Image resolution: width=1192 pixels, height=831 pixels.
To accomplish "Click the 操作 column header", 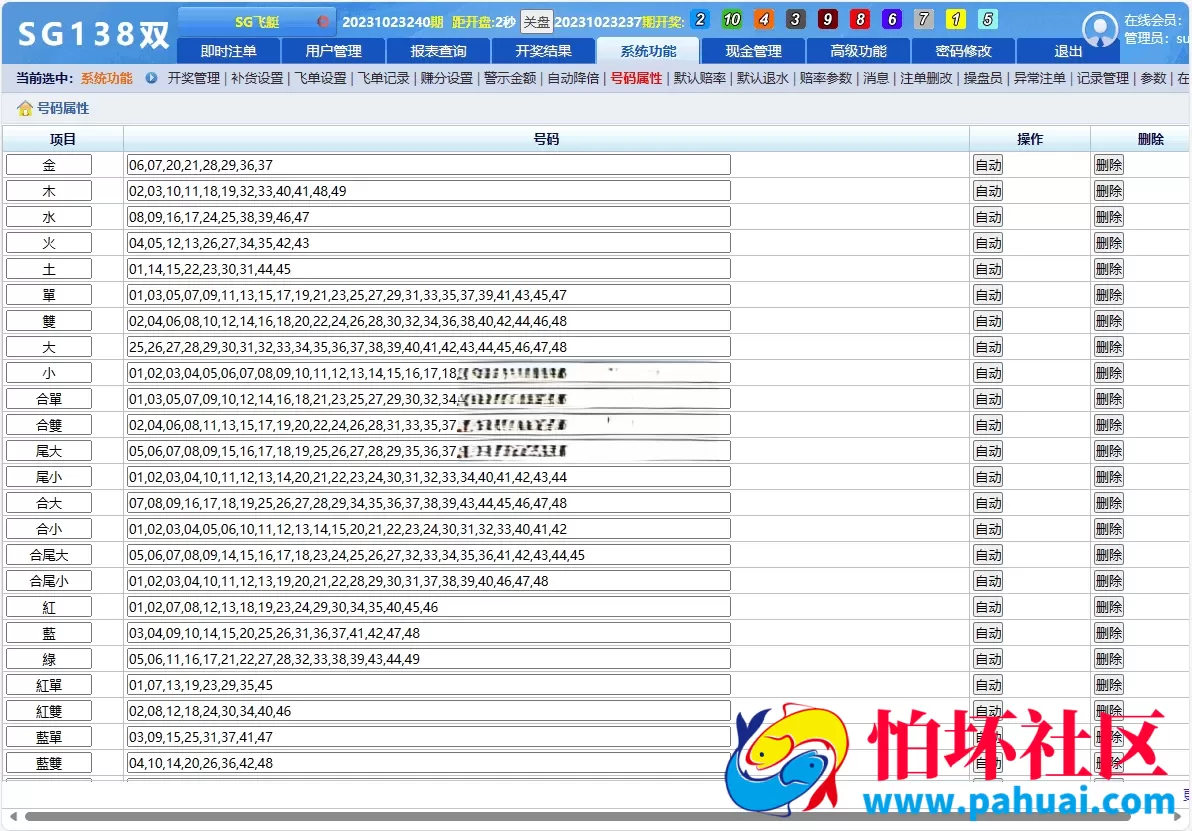I will click(x=1030, y=139).
